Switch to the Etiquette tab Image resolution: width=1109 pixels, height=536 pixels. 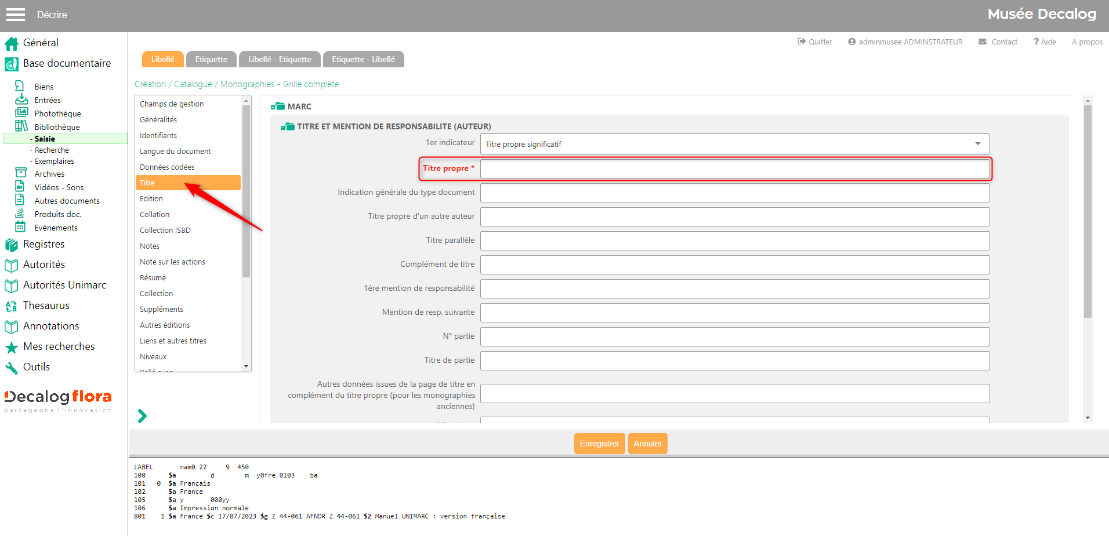pyautogui.click(x=211, y=60)
